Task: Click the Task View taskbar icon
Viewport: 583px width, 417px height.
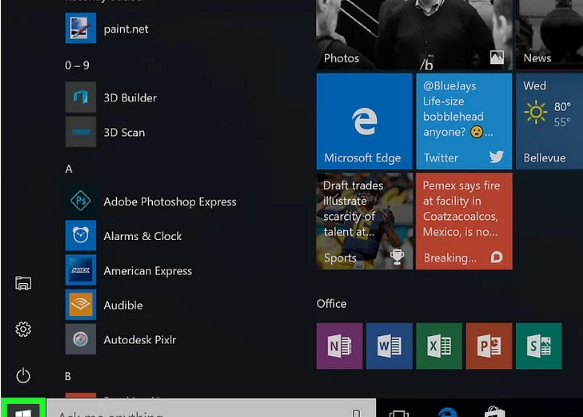Action: [399, 413]
